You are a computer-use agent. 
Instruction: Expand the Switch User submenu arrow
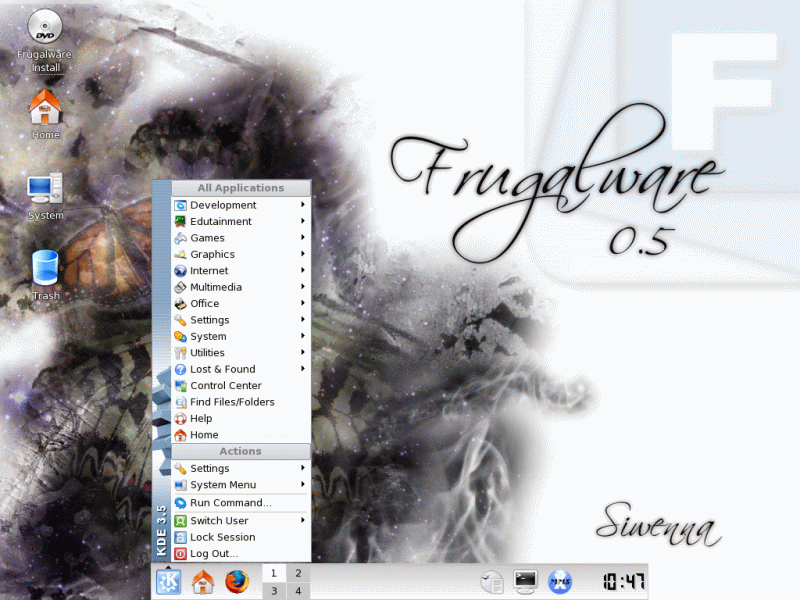tap(303, 520)
